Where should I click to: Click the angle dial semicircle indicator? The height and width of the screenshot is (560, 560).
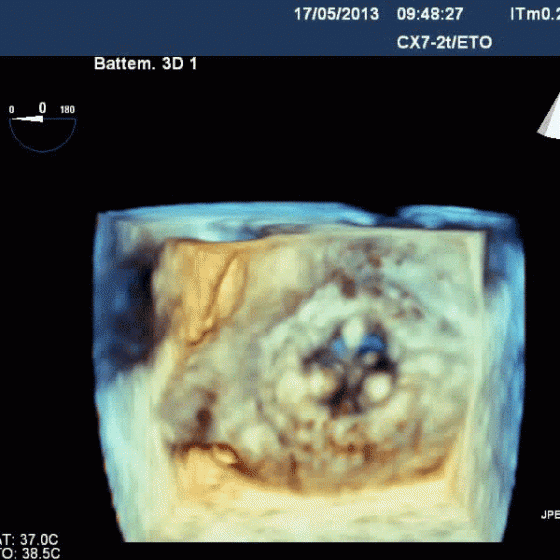pos(42,135)
